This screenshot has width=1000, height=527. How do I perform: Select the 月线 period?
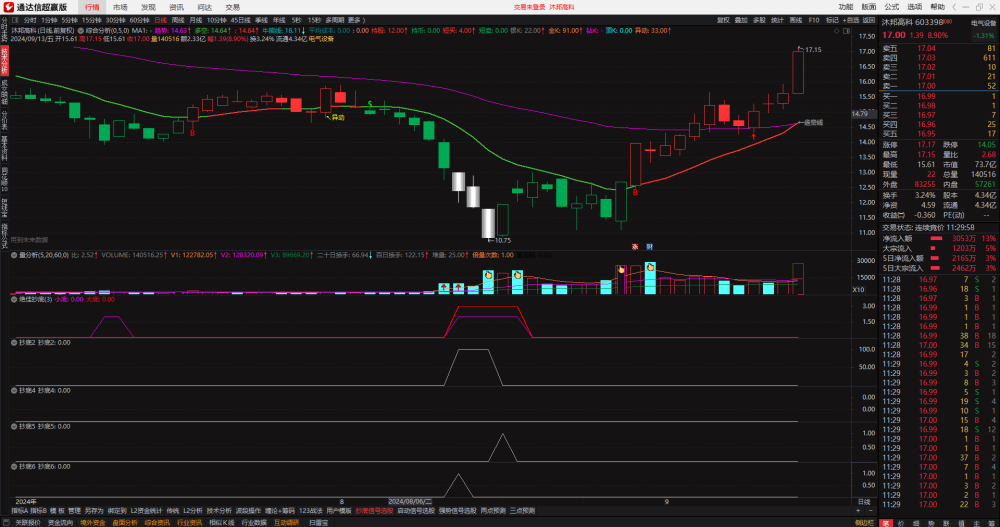pyautogui.click(x=196, y=20)
